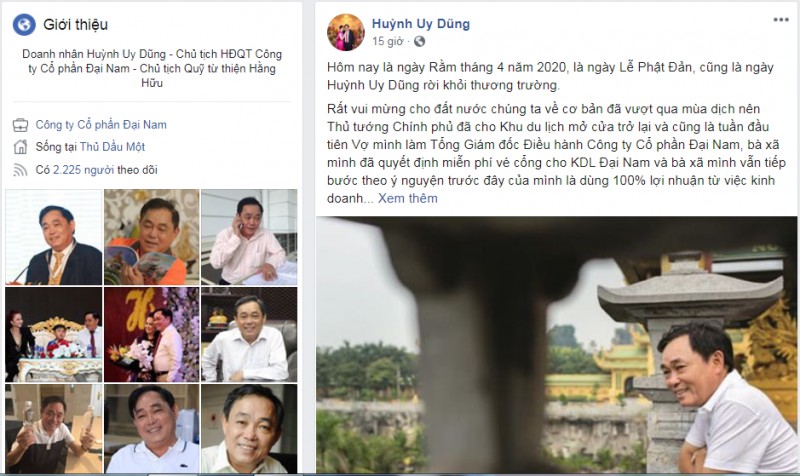Open thumbnail of man holding water bottles
This screenshot has width=800, height=476.
tap(54, 429)
